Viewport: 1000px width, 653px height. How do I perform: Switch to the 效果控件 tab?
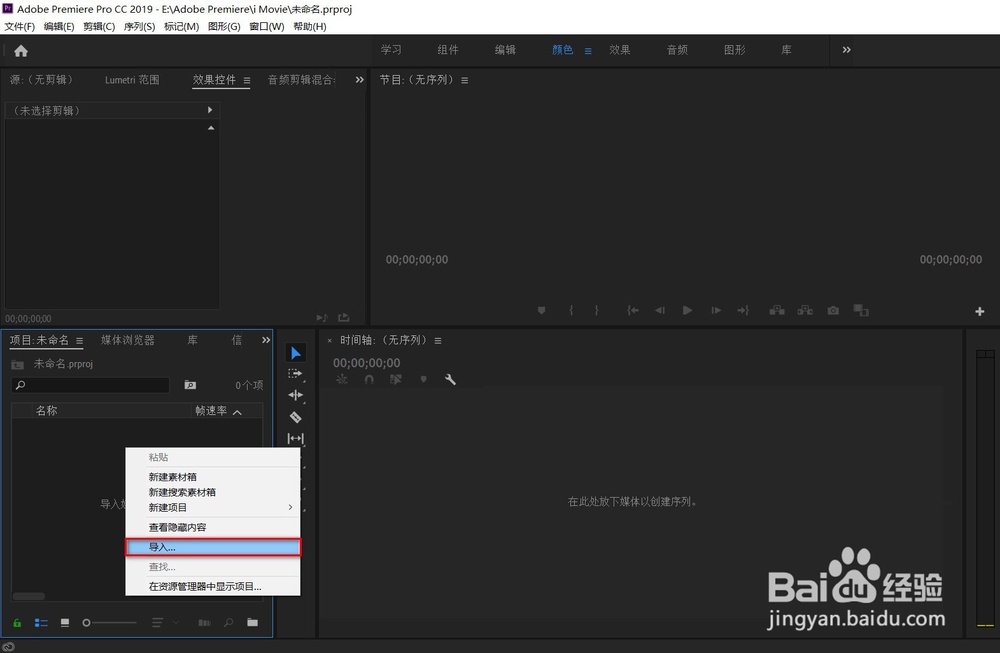(220, 79)
